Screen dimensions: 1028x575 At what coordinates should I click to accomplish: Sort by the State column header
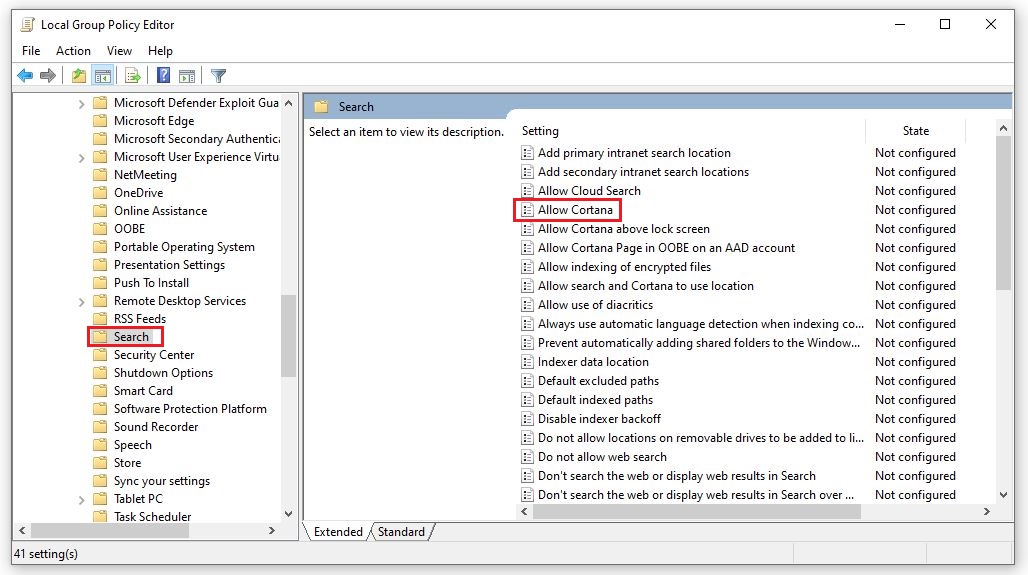[915, 131]
